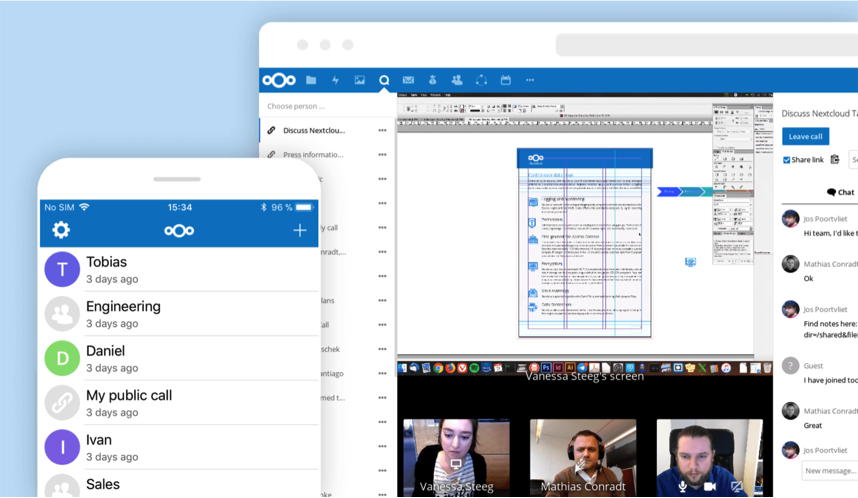Open Photoshop icon in shared screen dock
The image size is (858, 498).
point(546,368)
